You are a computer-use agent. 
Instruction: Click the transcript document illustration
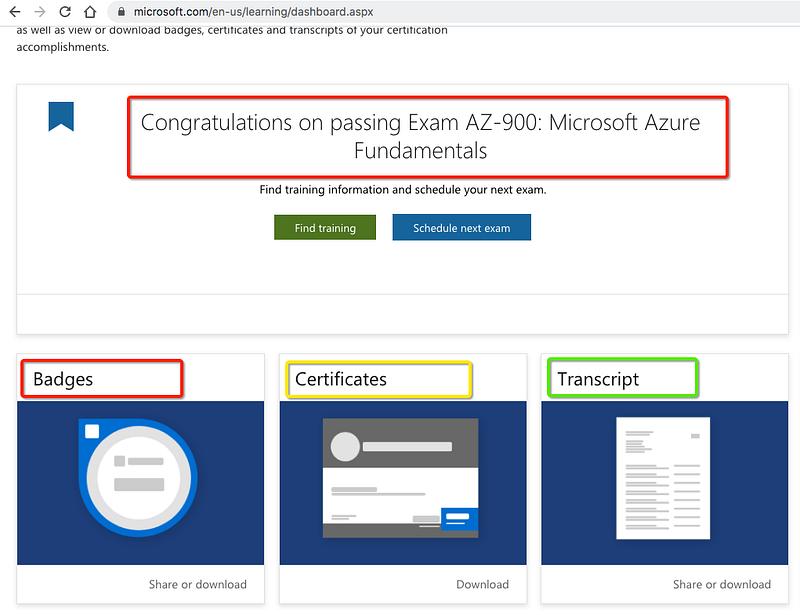[x=663, y=478]
